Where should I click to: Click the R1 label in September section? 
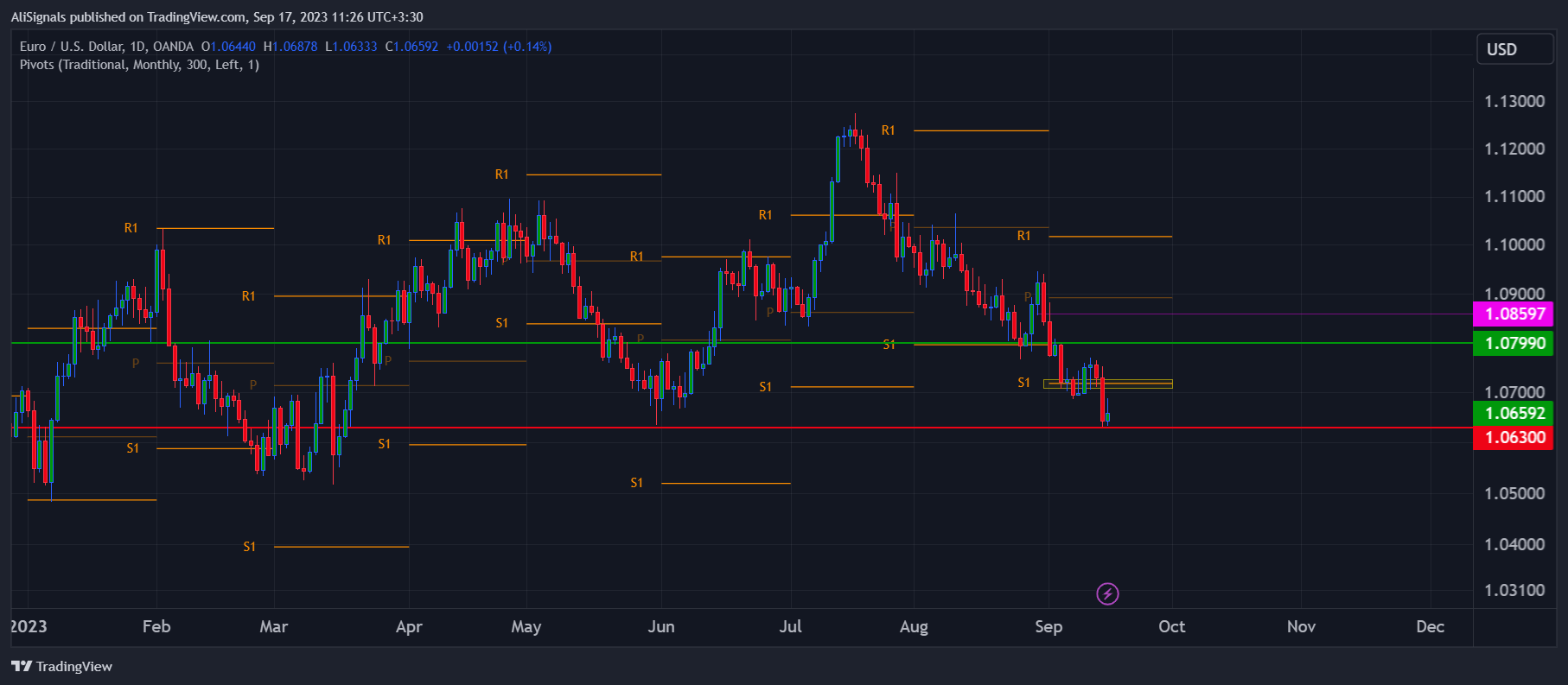pyautogui.click(x=1024, y=236)
